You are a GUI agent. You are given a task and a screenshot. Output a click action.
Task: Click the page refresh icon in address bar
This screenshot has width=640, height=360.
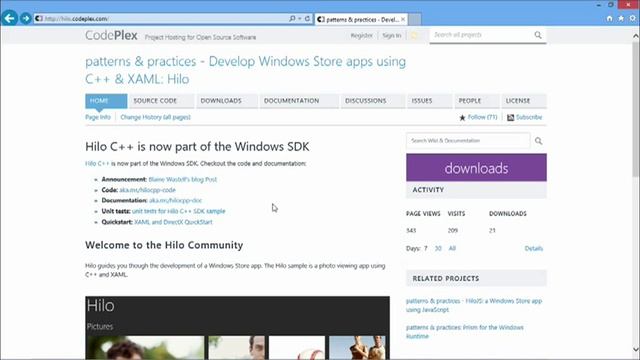coord(307,19)
